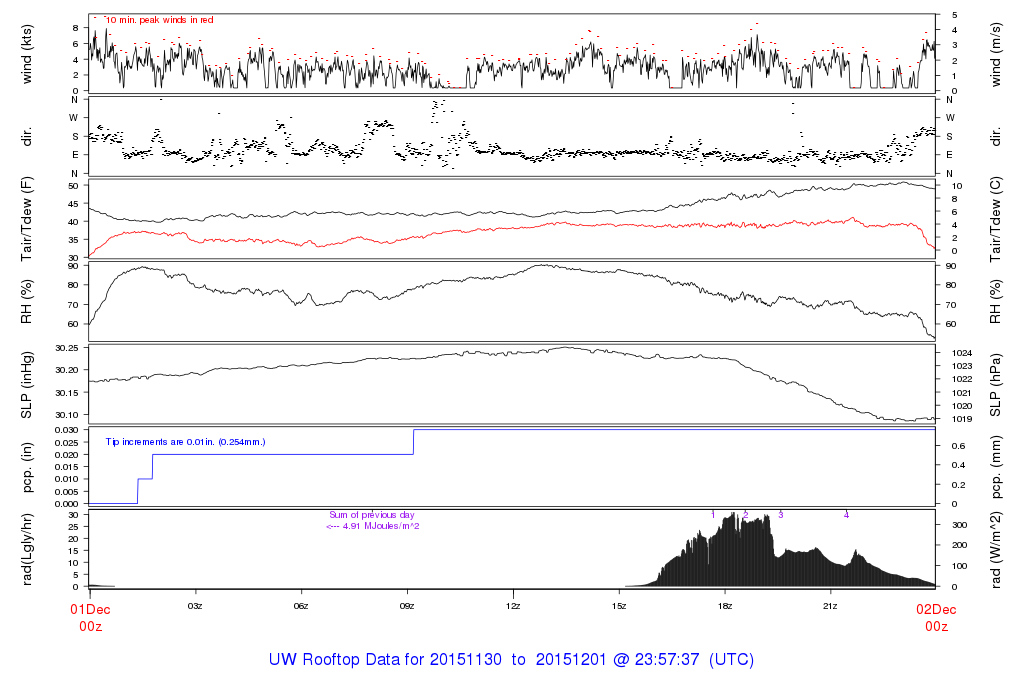Screen dimensions: 1024x700
Task: Click purple marker '4' in radiation panel
Action: [846, 514]
